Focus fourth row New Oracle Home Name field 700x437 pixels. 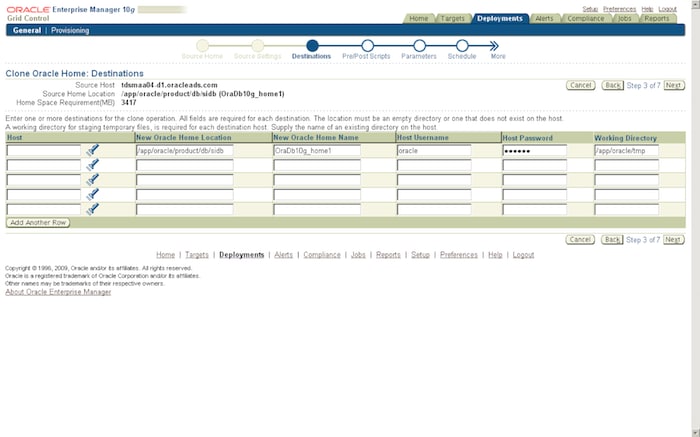[317, 194]
